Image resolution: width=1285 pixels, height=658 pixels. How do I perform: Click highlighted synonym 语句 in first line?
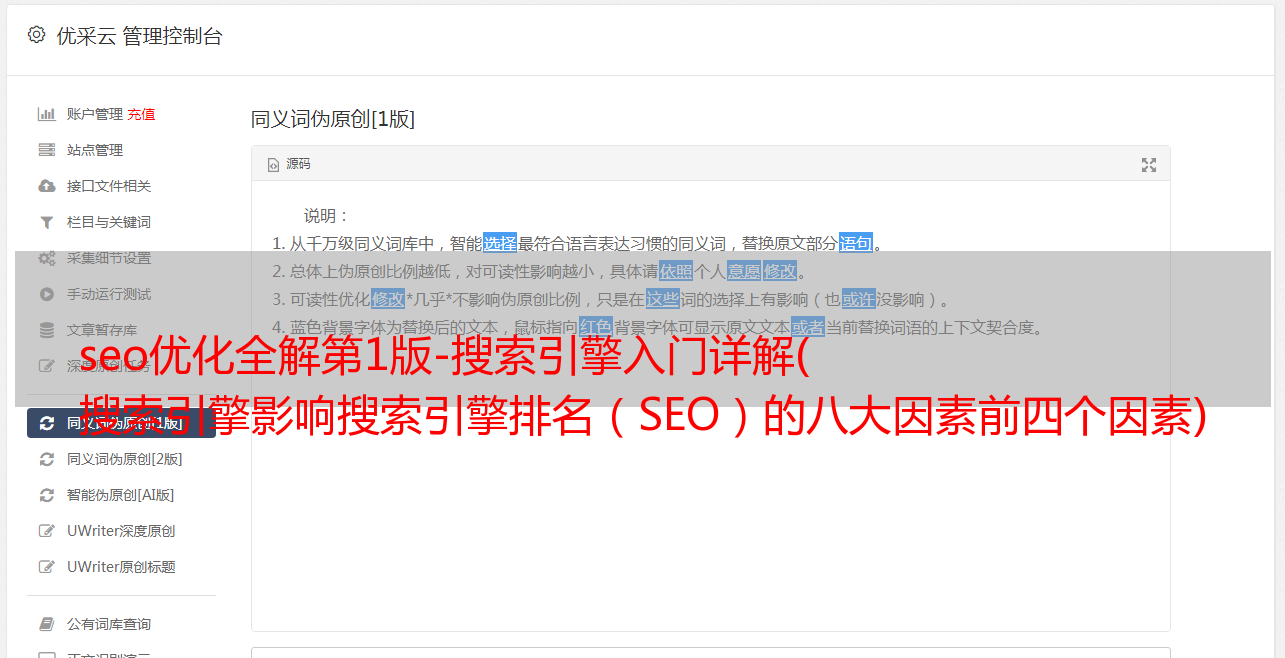click(x=856, y=243)
